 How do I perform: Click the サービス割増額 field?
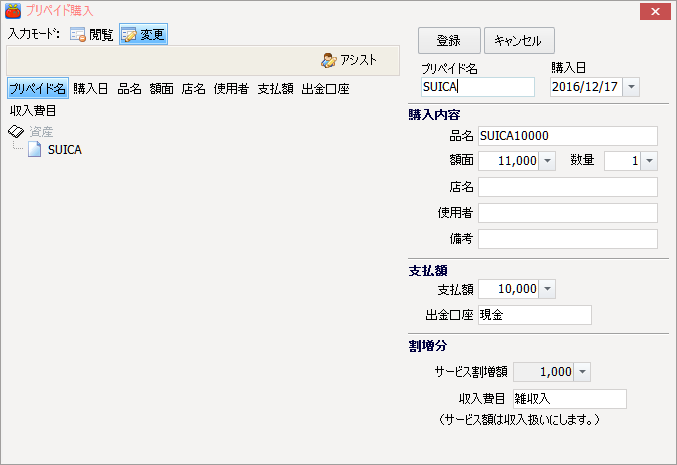coord(543,372)
